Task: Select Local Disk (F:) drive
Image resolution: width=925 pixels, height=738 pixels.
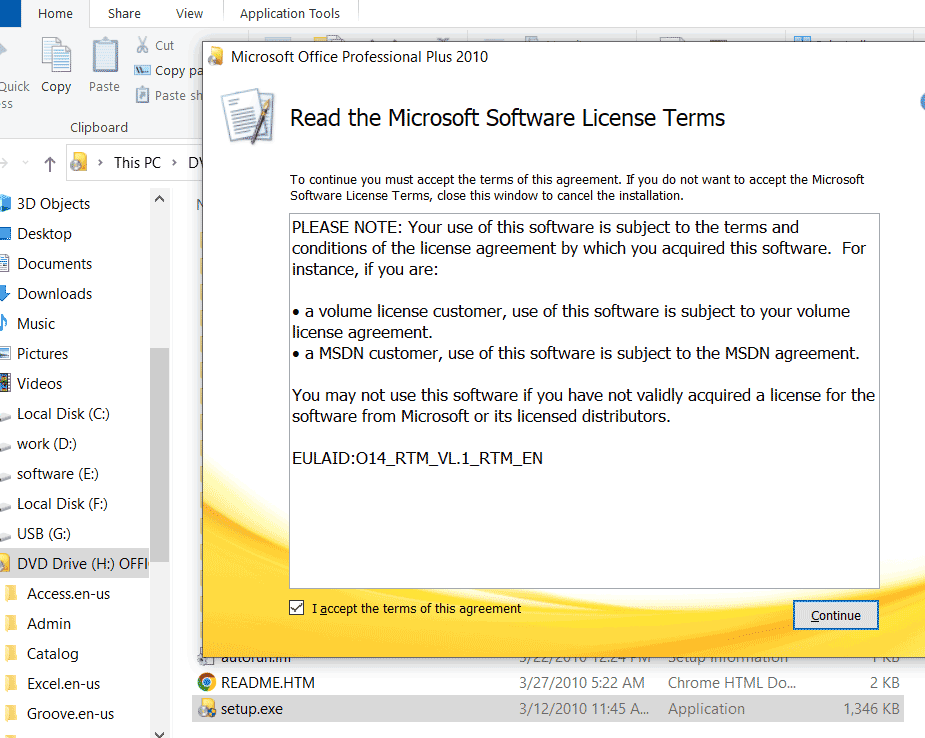Action: (x=62, y=504)
